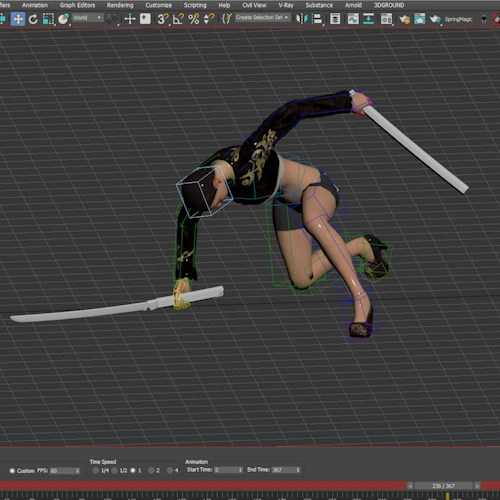The height and width of the screenshot is (500, 500).
Task: Toggle Angle Snap icon
Action: [x=178, y=19]
